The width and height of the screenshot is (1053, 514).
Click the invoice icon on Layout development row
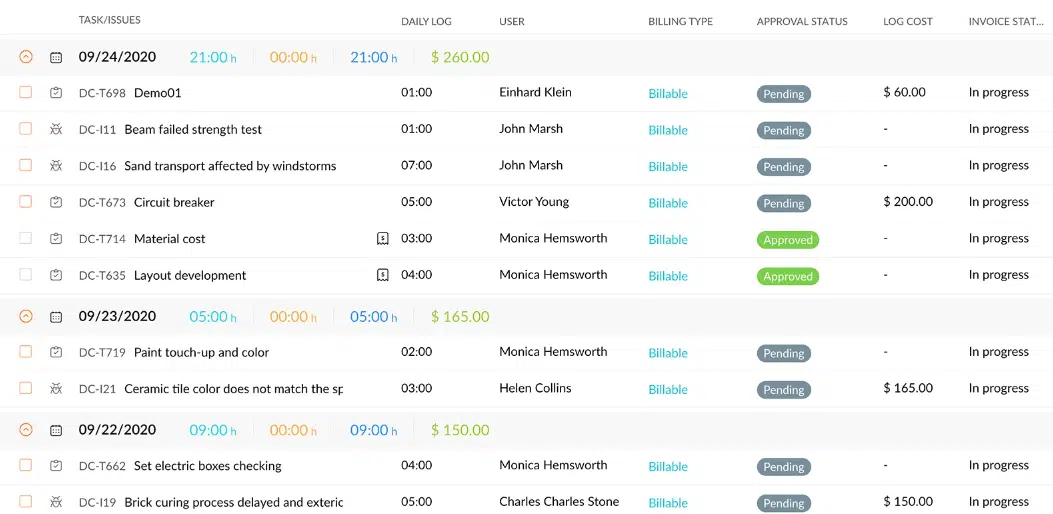382,275
